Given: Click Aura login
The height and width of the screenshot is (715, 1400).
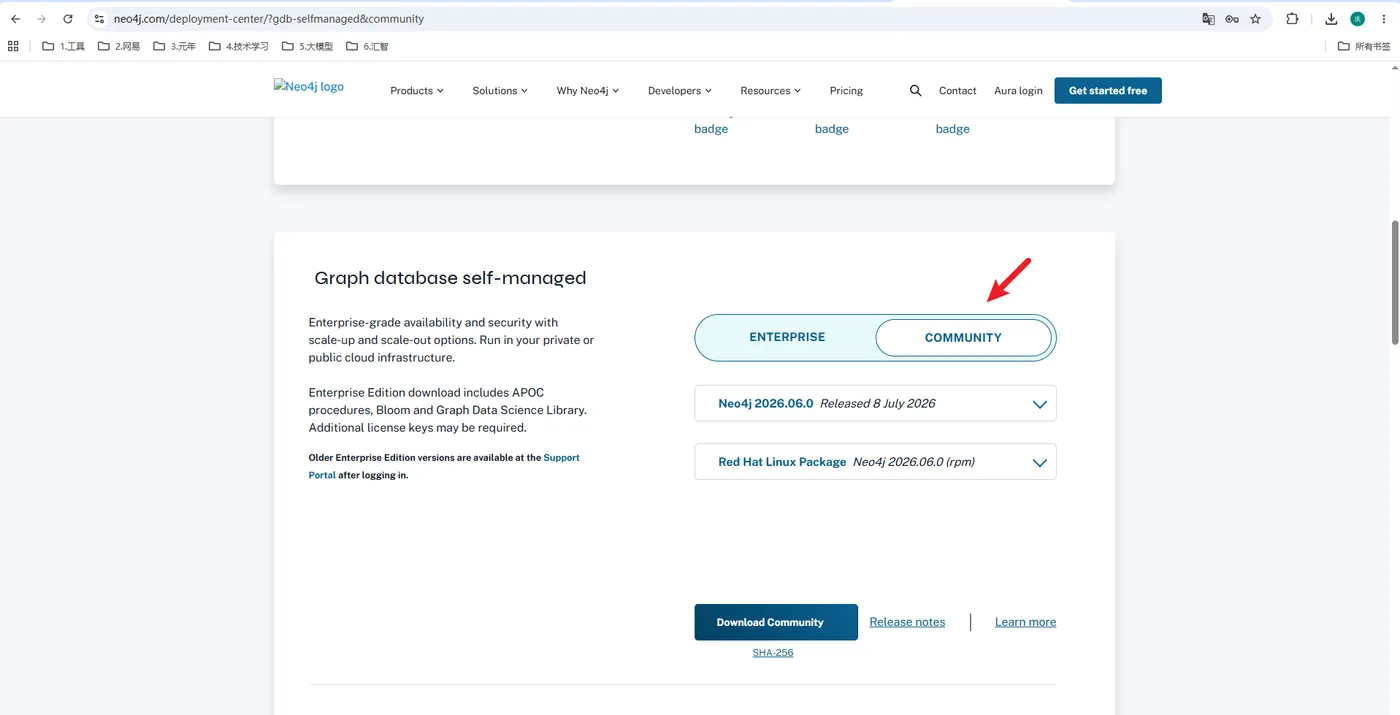Looking at the screenshot, I should tap(1018, 90).
